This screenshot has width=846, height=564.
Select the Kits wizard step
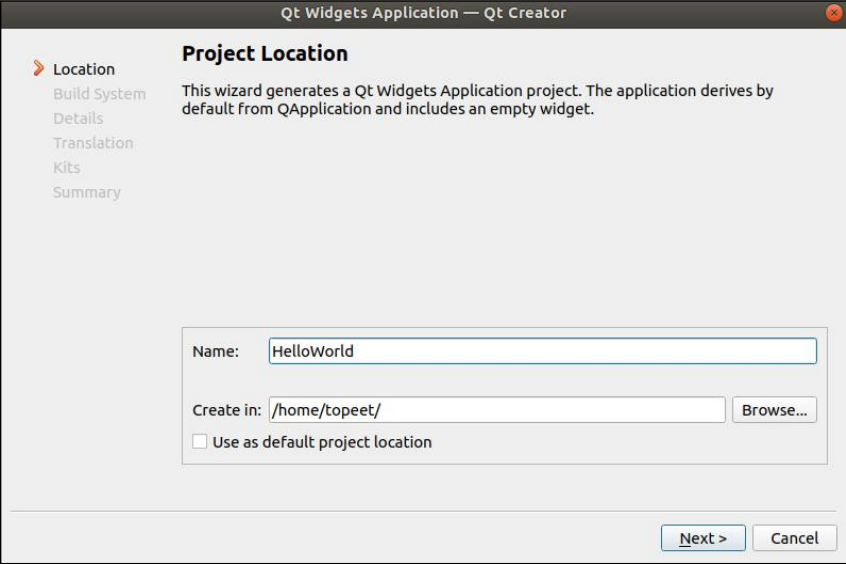coord(66,168)
